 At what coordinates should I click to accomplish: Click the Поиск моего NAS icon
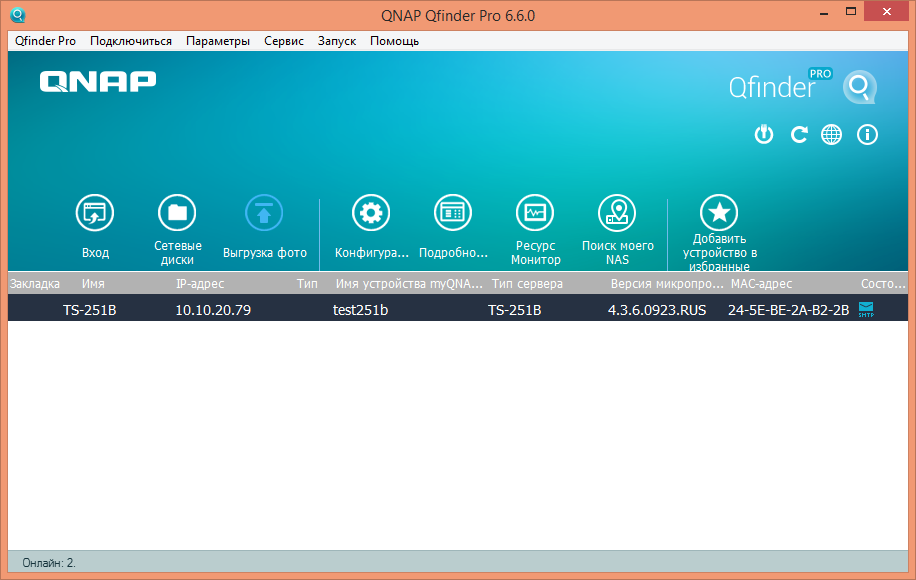point(617,213)
